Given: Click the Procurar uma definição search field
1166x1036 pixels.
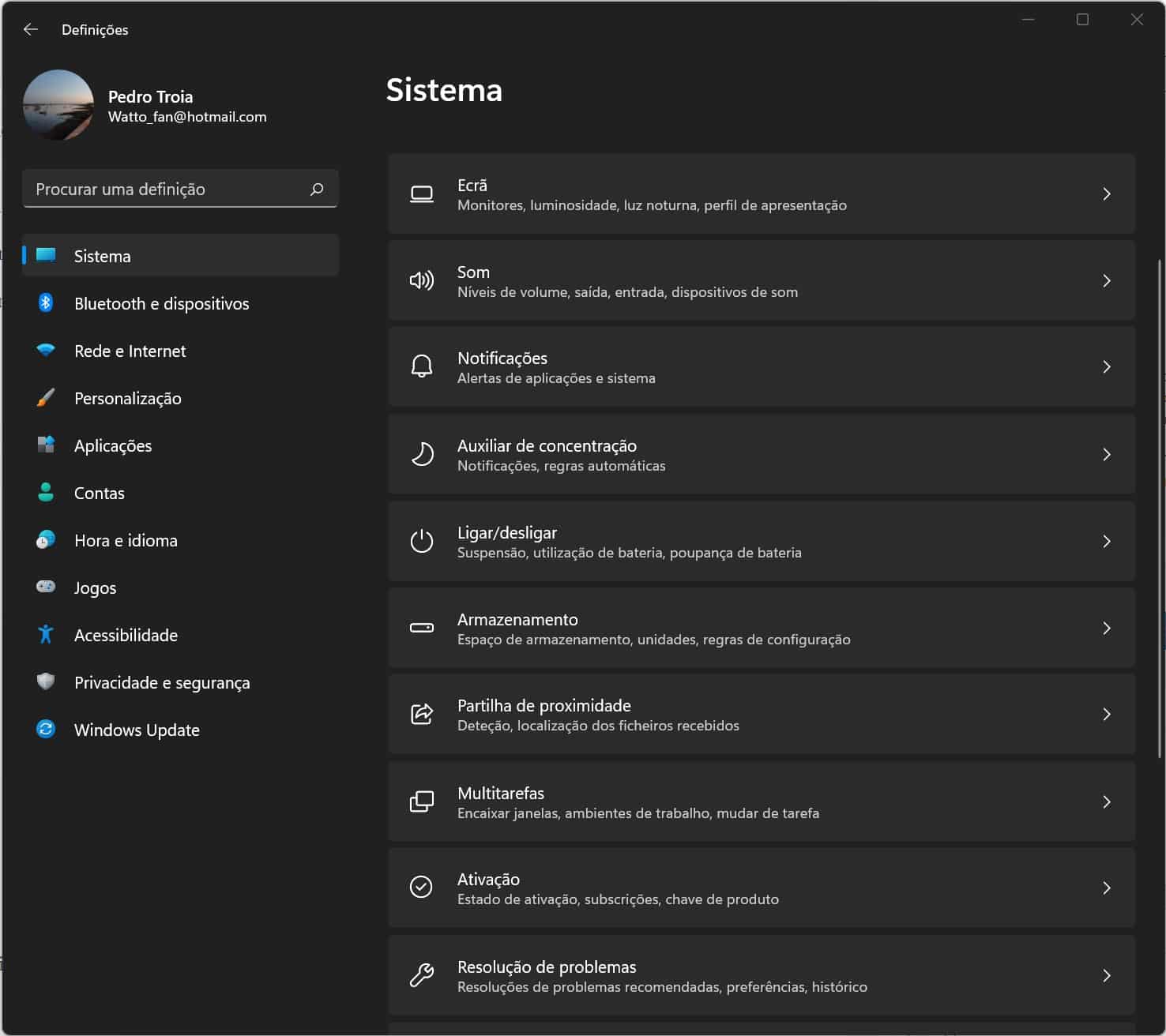Looking at the screenshot, I should click(x=170, y=190).
